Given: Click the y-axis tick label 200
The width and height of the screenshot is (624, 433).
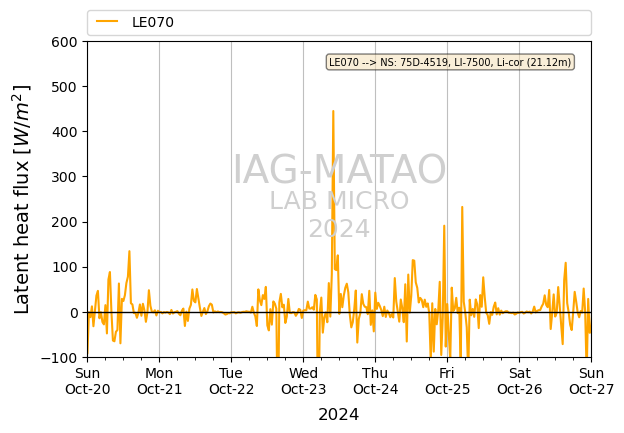Looking at the screenshot, I should pyautogui.click(x=64, y=222).
